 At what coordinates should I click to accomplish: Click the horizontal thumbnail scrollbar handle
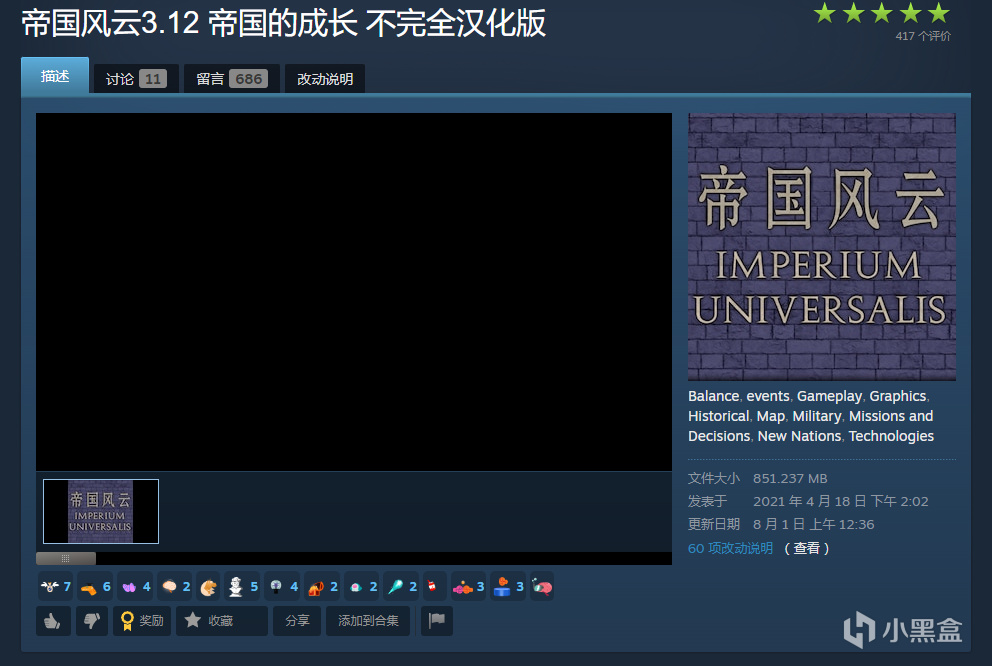66,558
